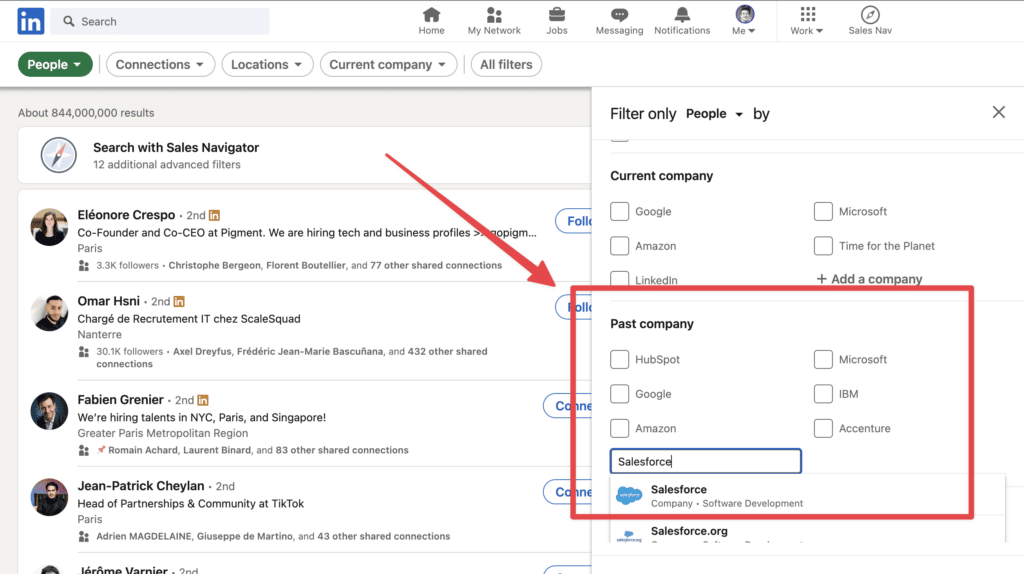Click '77 other shared connections' text
This screenshot has width=1024, height=574.
point(436,265)
